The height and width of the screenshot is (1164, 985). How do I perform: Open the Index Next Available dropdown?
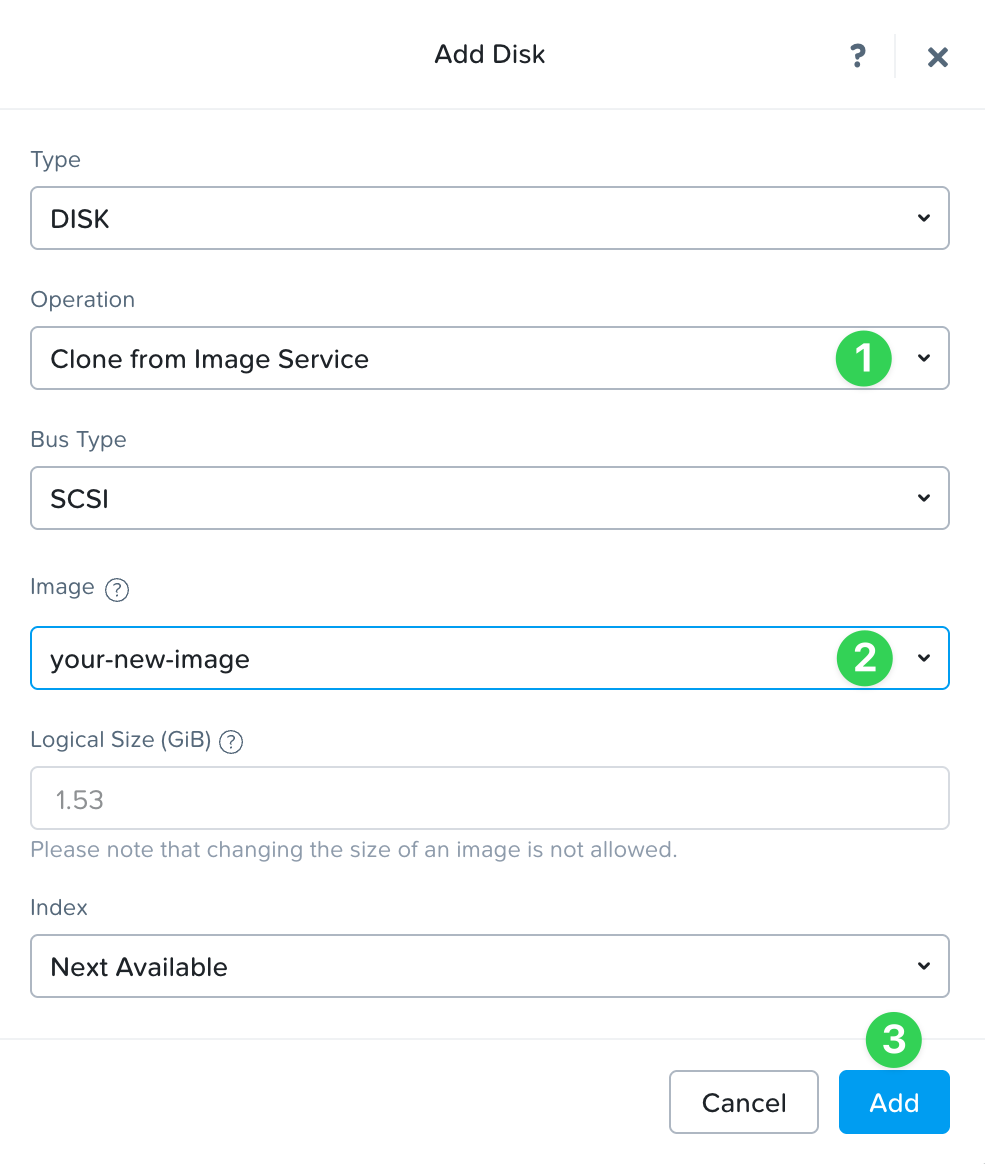pos(489,966)
